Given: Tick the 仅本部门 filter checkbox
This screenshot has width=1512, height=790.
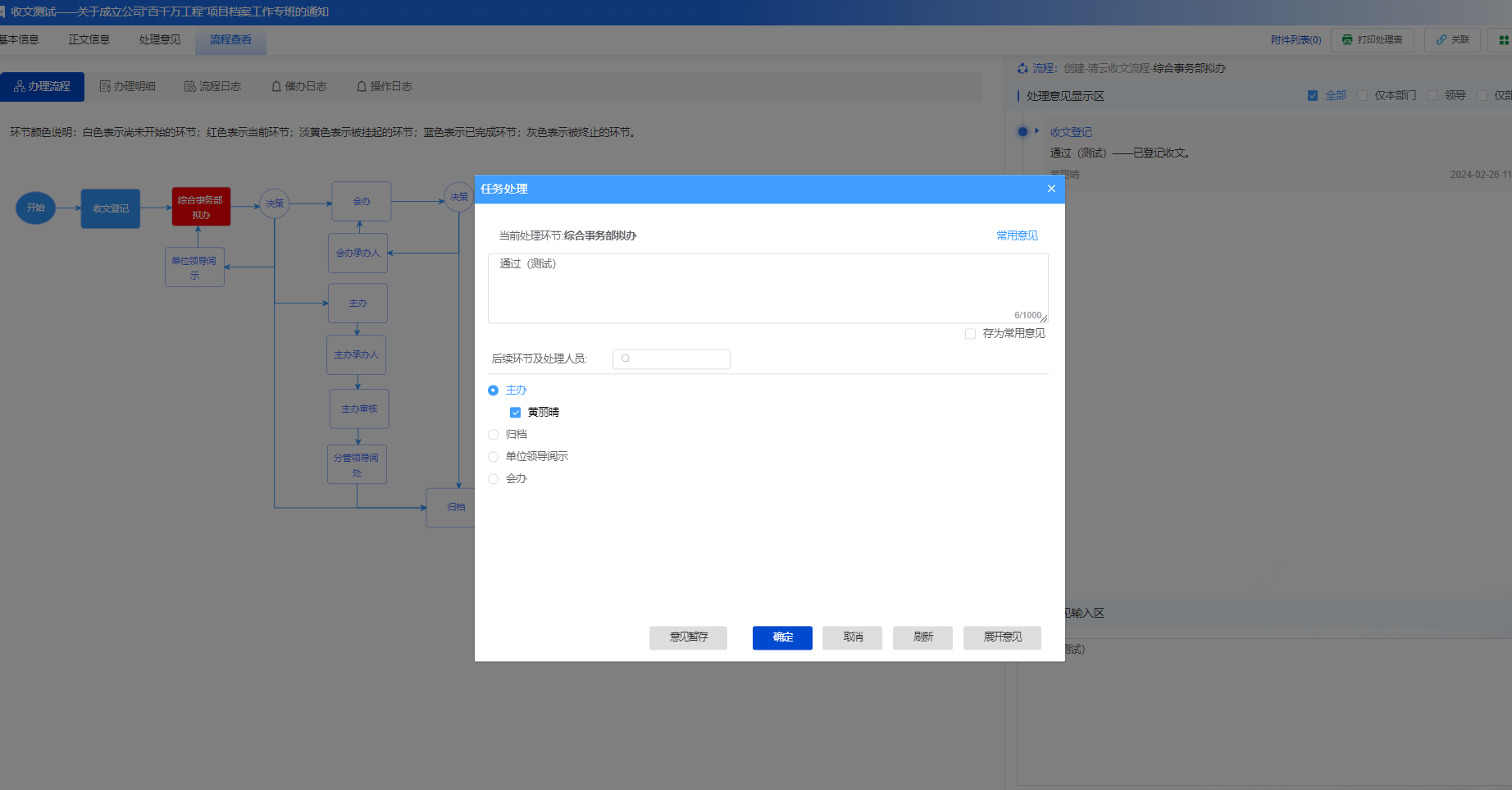Looking at the screenshot, I should click(x=1362, y=96).
